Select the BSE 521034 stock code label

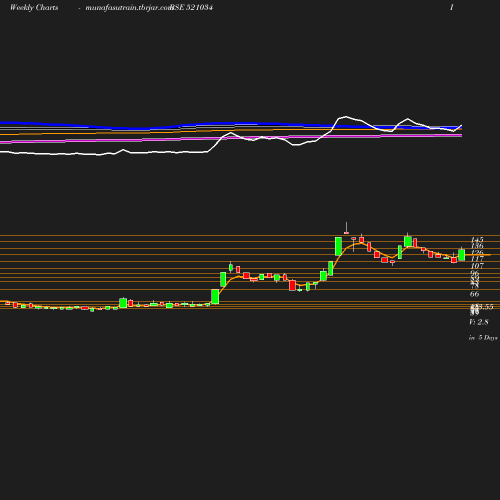point(191,8)
